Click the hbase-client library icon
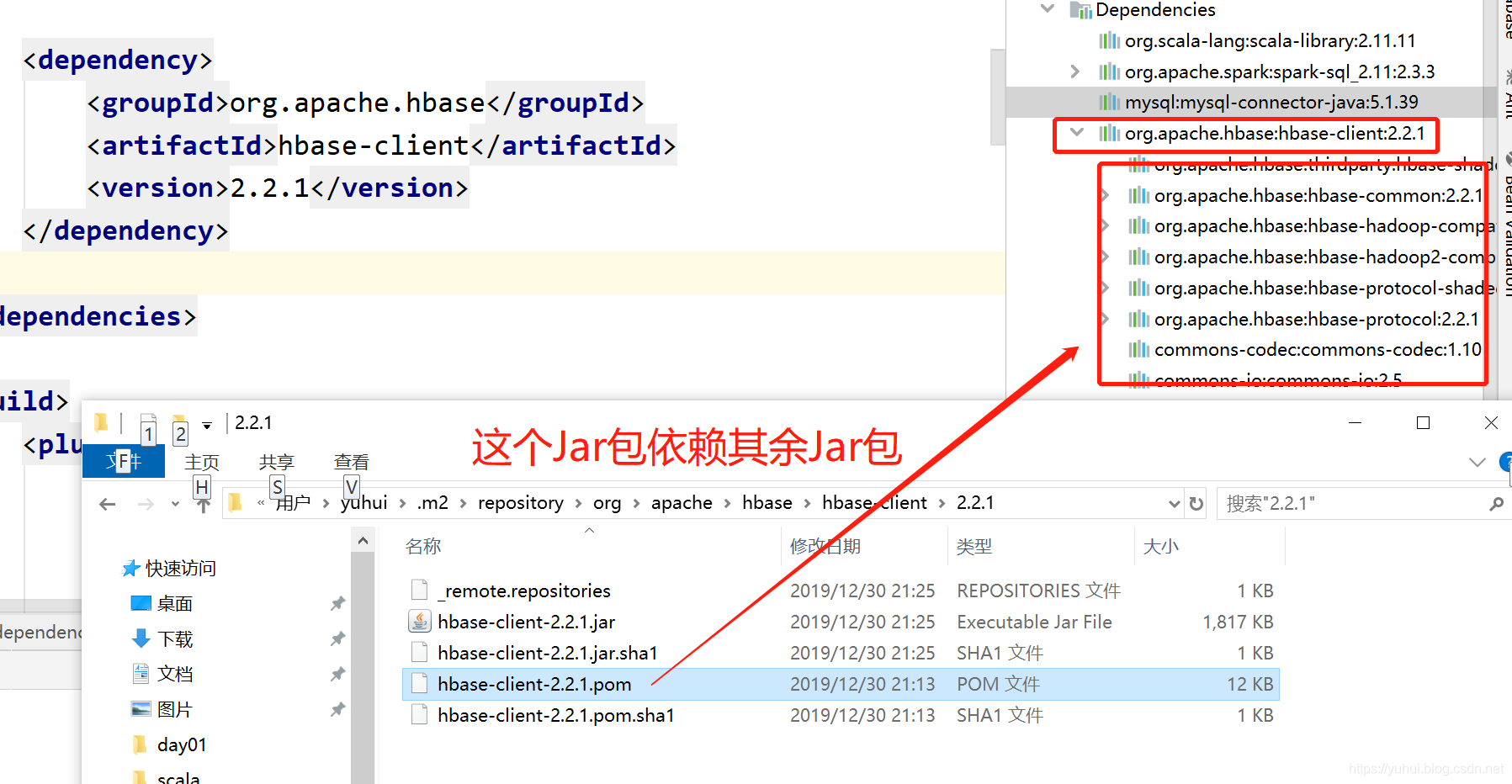Screen dimensions: 1512x784 coord(1110,133)
